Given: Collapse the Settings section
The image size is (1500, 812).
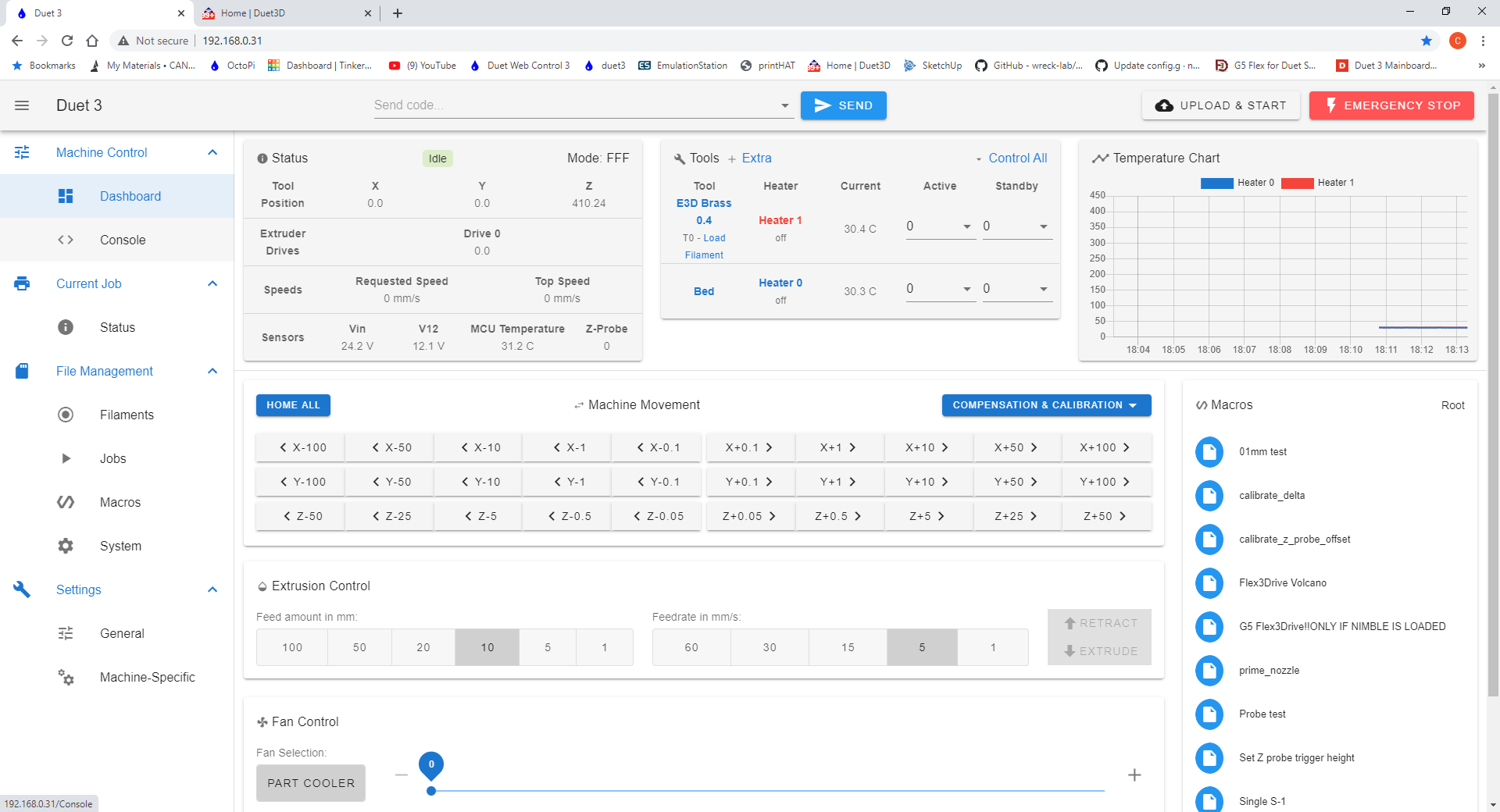Looking at the screenshot, I should coord(212,589).
